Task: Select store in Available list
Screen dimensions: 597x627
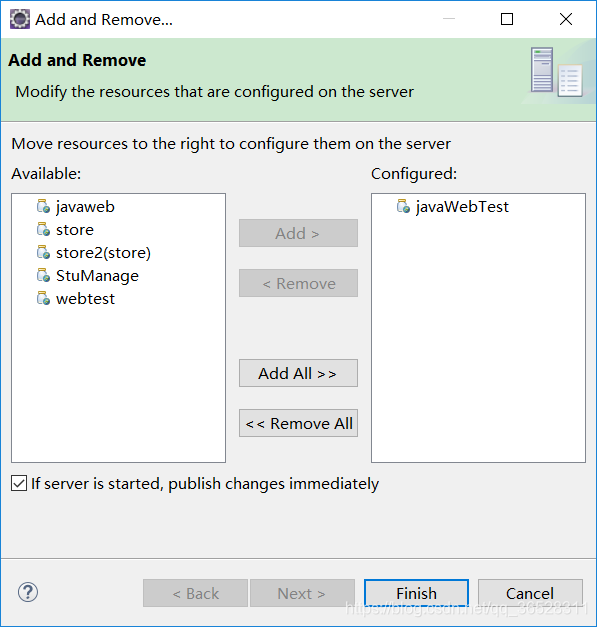Action: coord(75,230)
